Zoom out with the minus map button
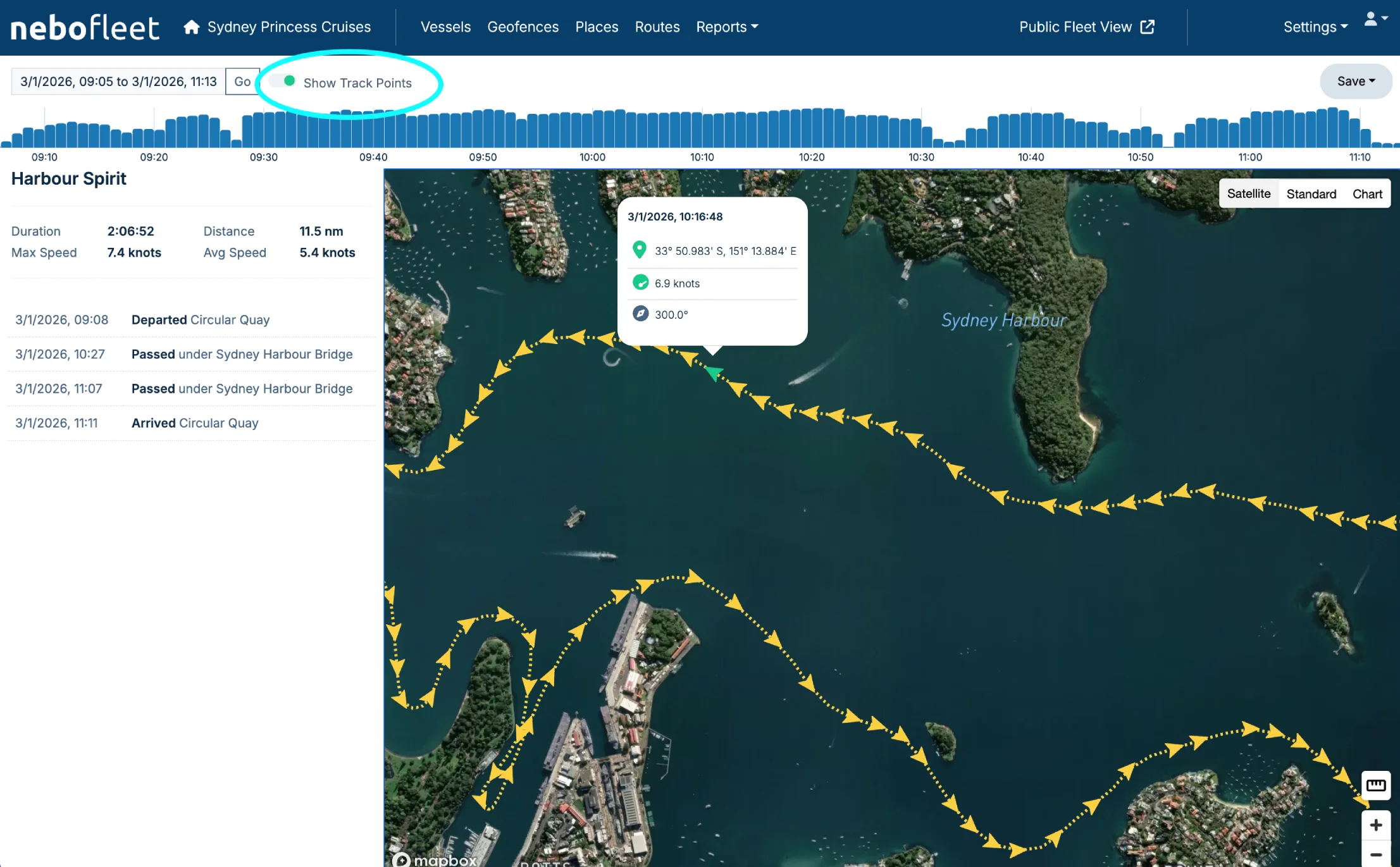The height and width of the screenshot is (867, 1400). tap(1375, 854)
